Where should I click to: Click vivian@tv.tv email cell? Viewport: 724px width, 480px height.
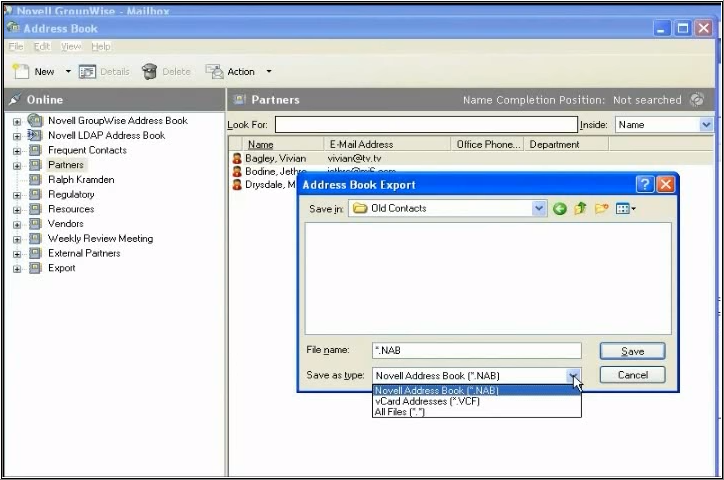click(355, 158)
